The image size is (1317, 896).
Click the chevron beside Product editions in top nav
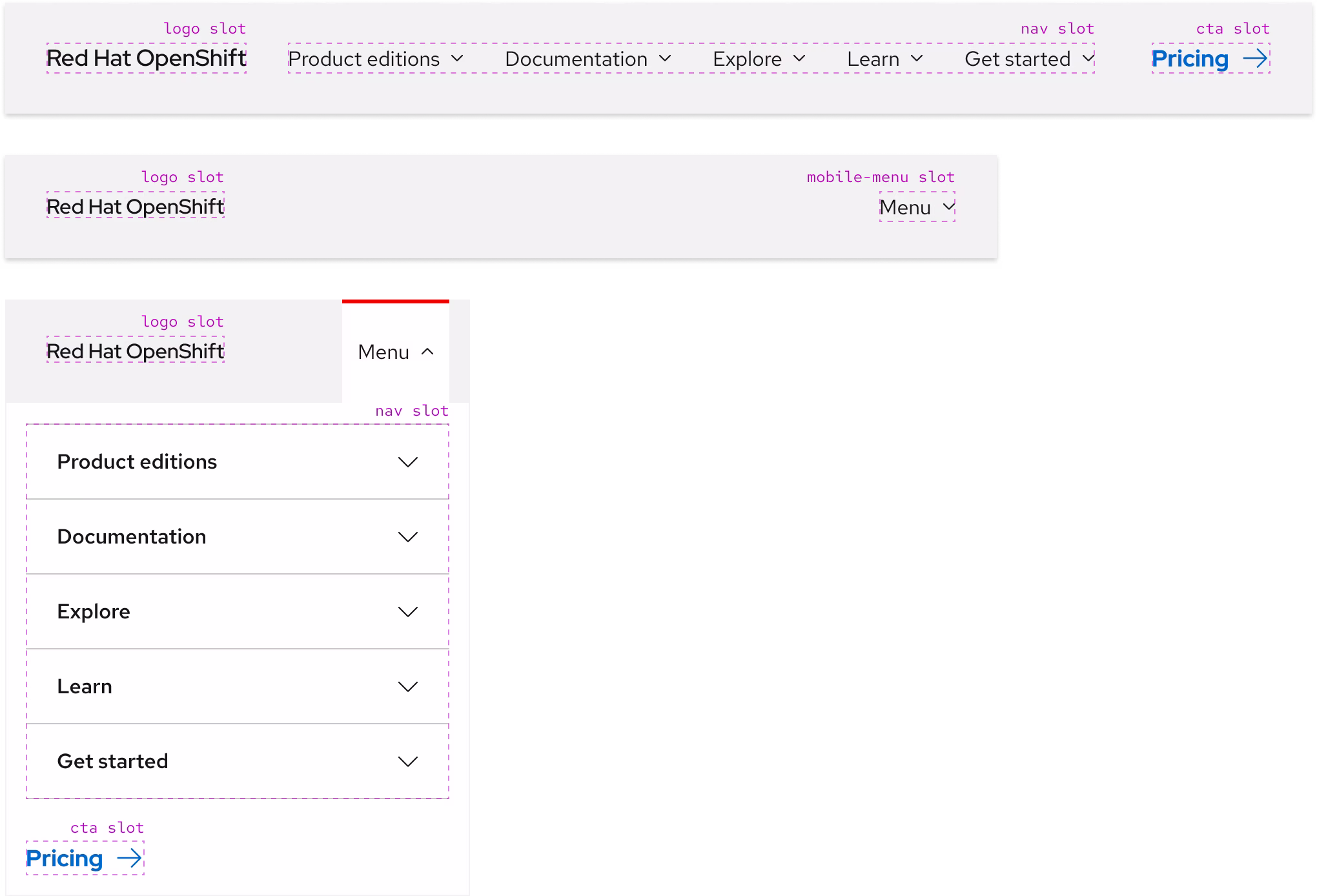click(x=459, y=59)
